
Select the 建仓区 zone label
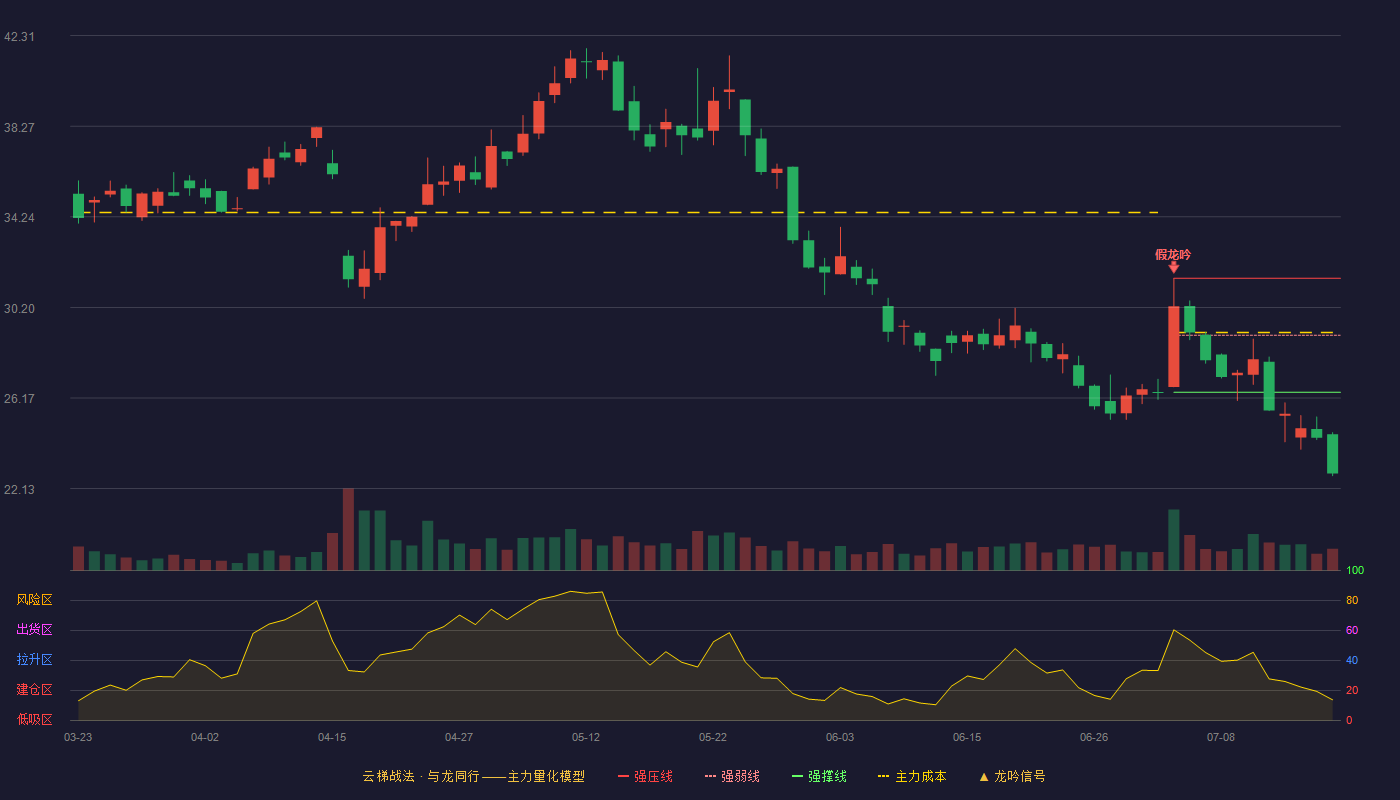click(x=34, y=690)
